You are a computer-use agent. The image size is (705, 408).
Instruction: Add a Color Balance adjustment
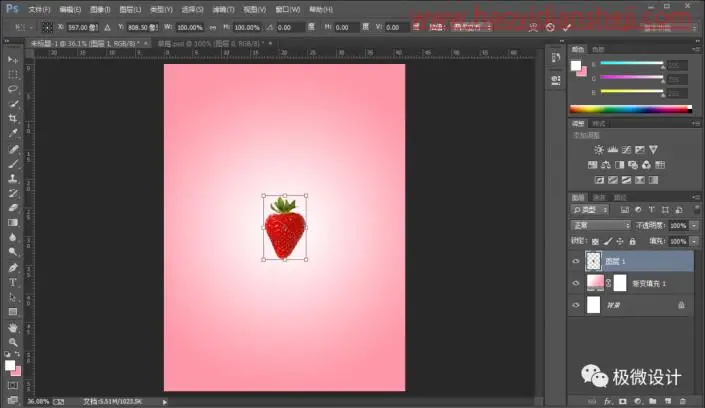(x=606, y=165)
